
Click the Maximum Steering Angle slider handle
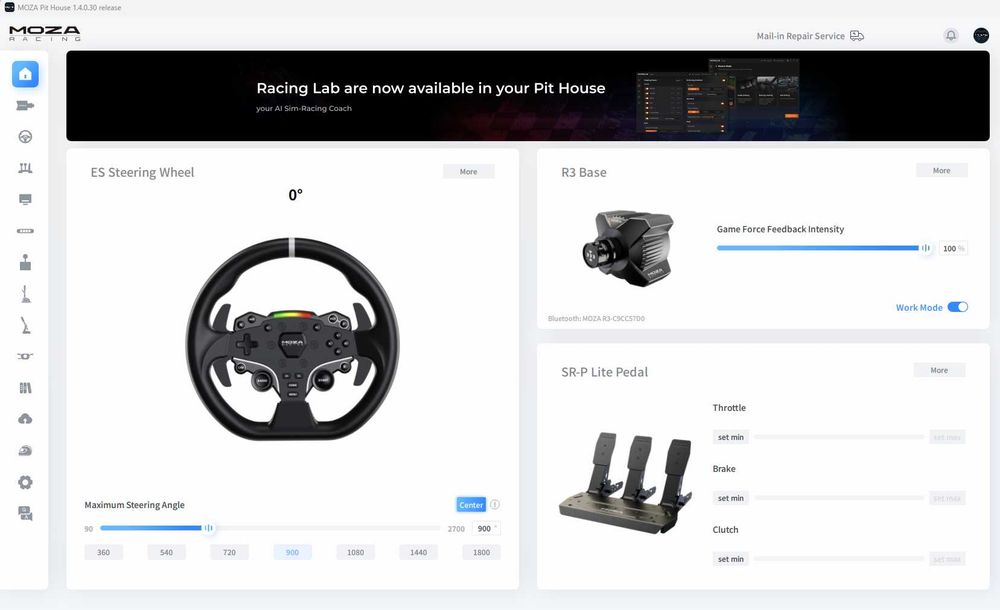(x=208, y=528)
